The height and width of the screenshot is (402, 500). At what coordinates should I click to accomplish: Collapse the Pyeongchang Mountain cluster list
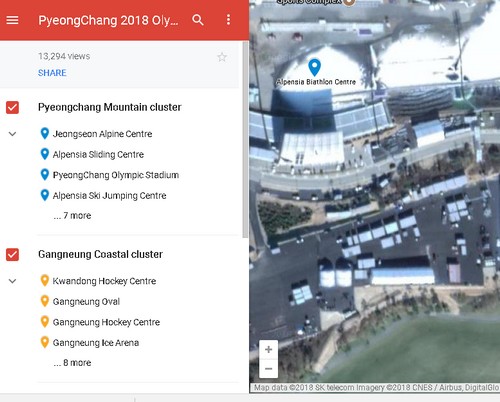tap(12, 134)
